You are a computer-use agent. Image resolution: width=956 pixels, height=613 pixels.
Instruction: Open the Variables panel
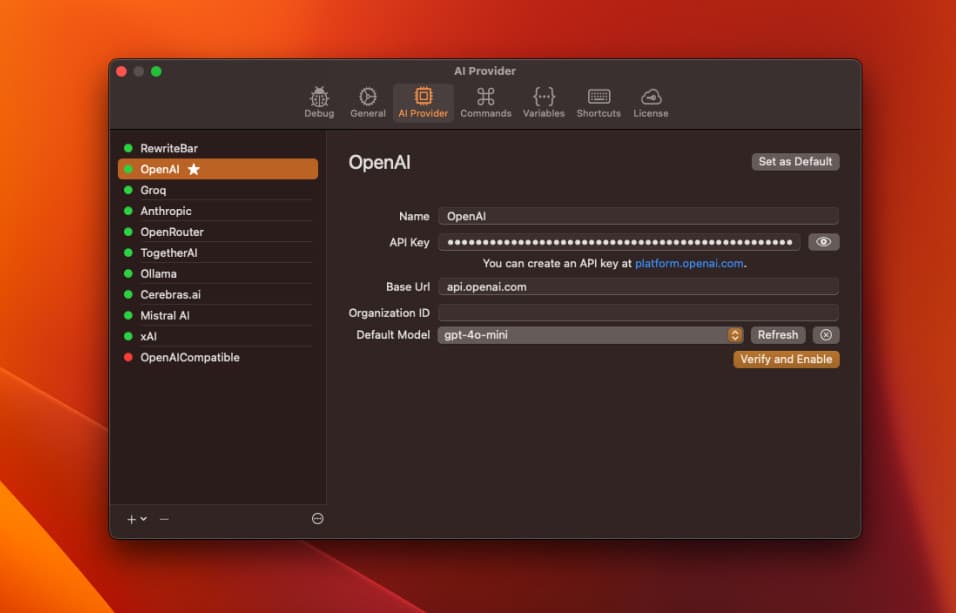(543, 101)
